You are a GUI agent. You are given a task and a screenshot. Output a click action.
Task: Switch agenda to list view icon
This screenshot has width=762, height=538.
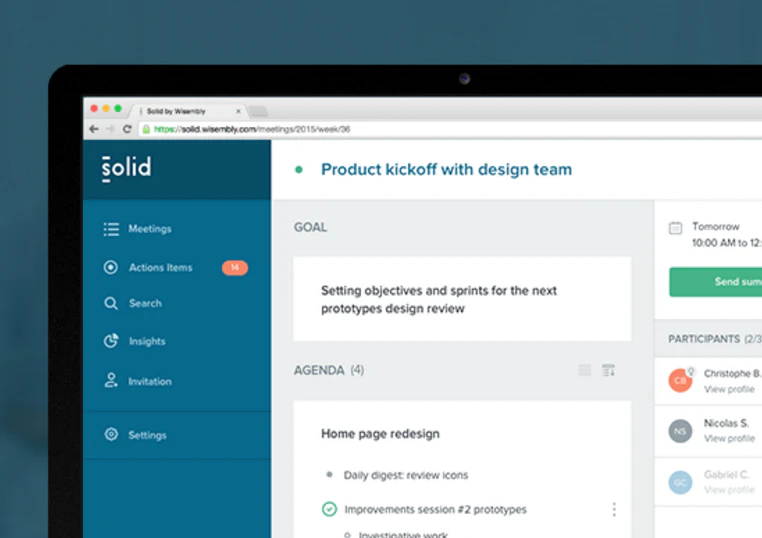point(585,370)
